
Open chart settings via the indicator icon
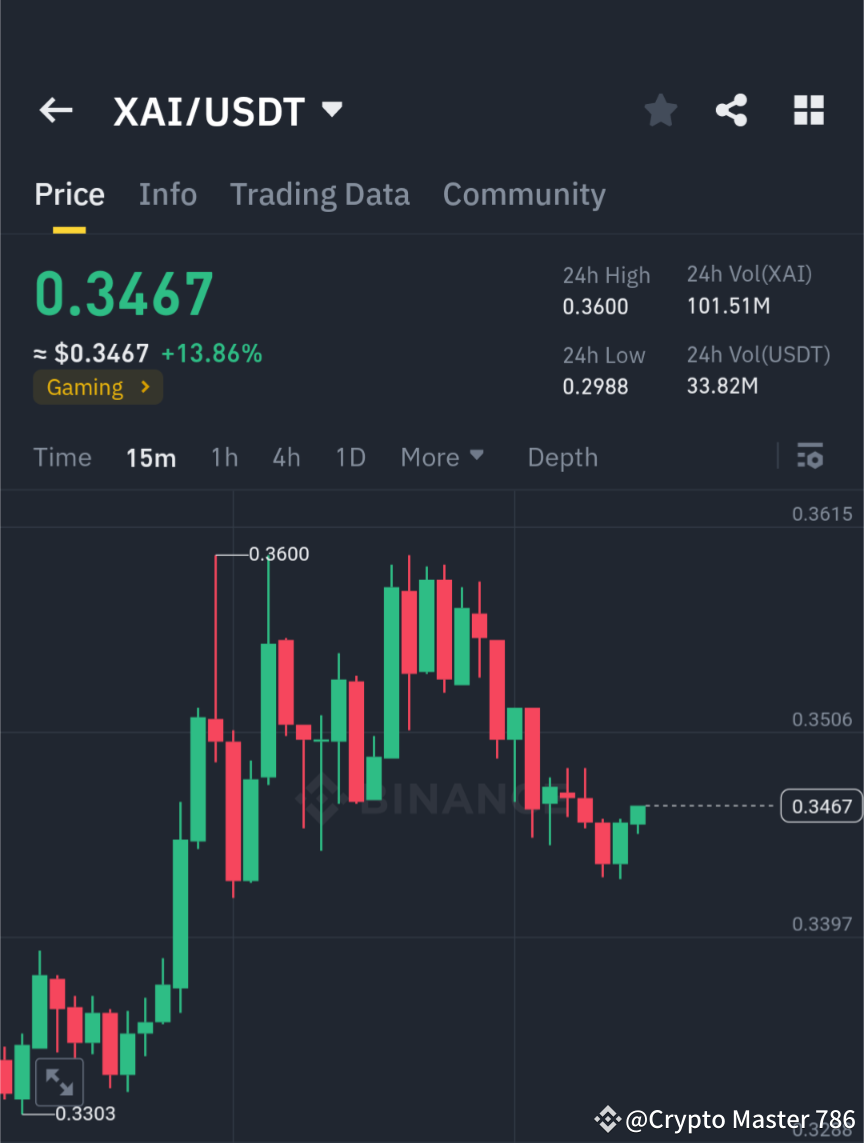pos(810,457)
